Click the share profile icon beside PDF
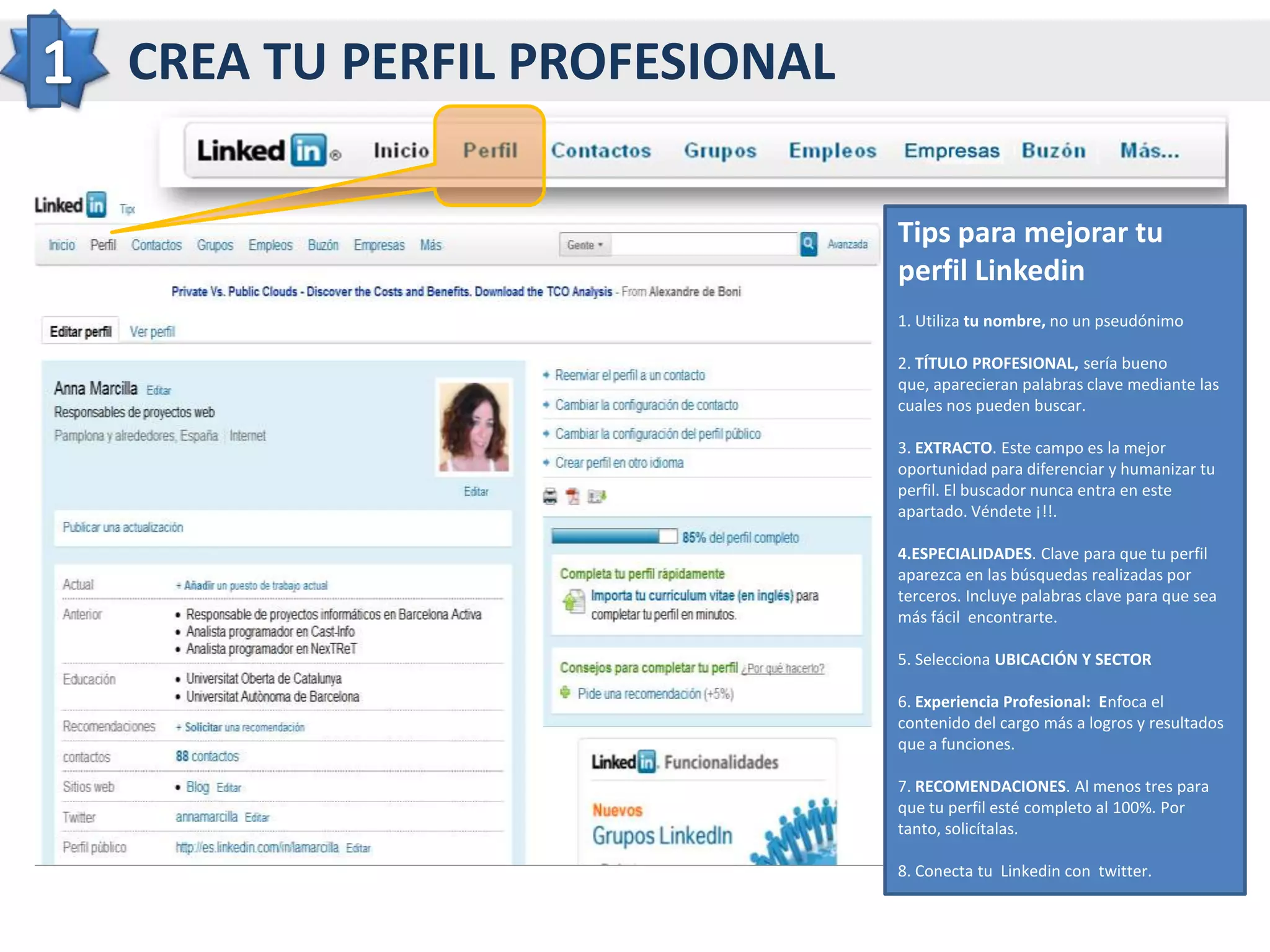The height and width of the screenshot is (952, 1270). [x=597, y=496]
